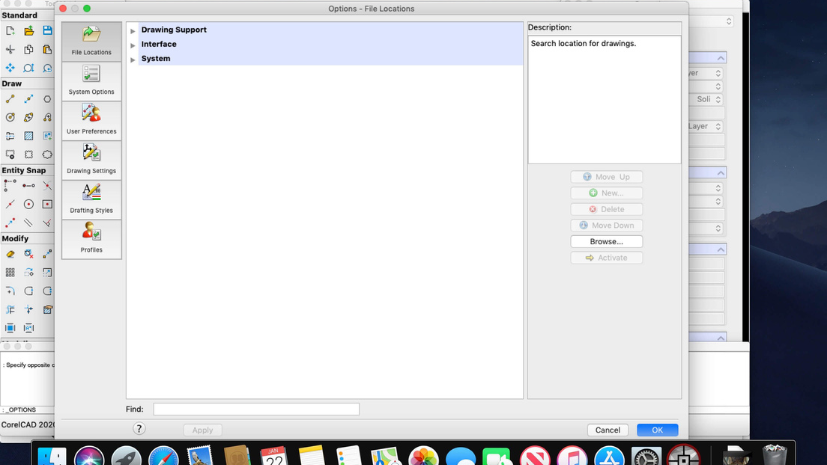Open the Calendar app in the Dock

click(x=274, y=457)
